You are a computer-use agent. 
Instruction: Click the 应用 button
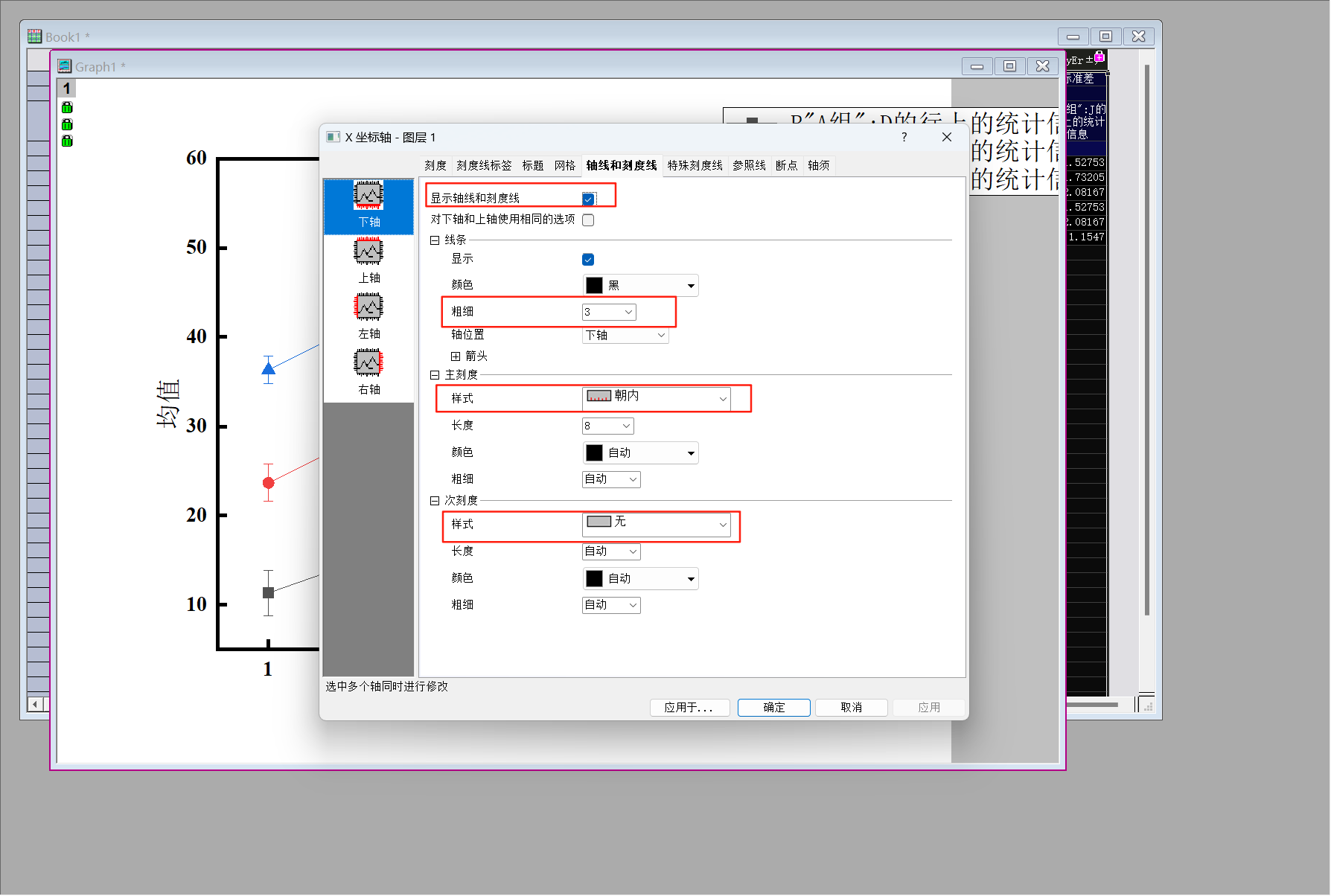coord(929,707)
